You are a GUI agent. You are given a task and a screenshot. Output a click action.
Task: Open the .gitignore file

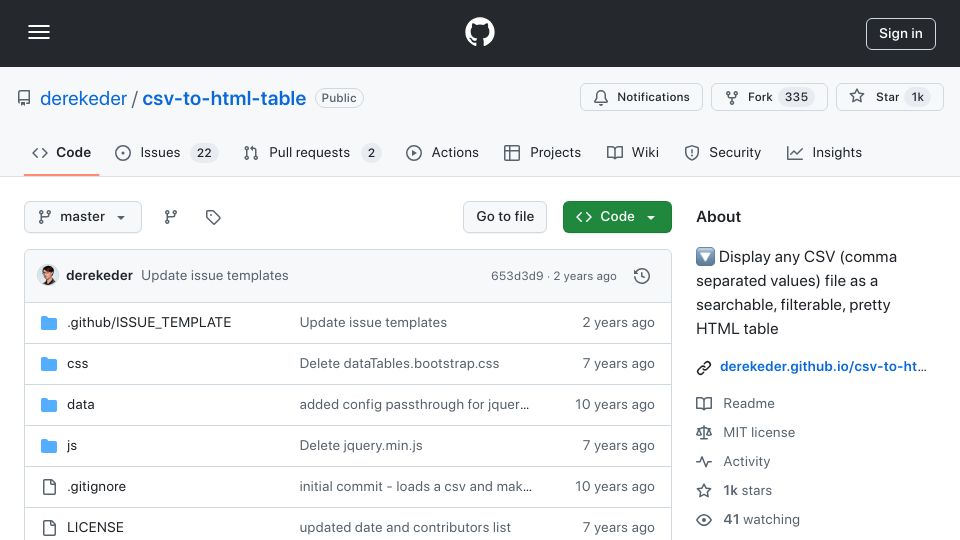tap(96, 487)
